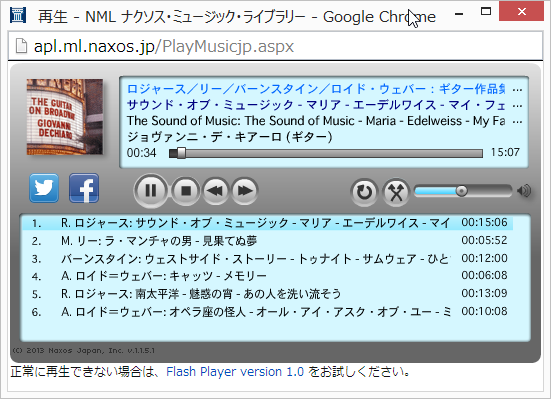Click the artist name ジョヴァンニ・デ・キアーロ (ギター)

tap(229, 137)
